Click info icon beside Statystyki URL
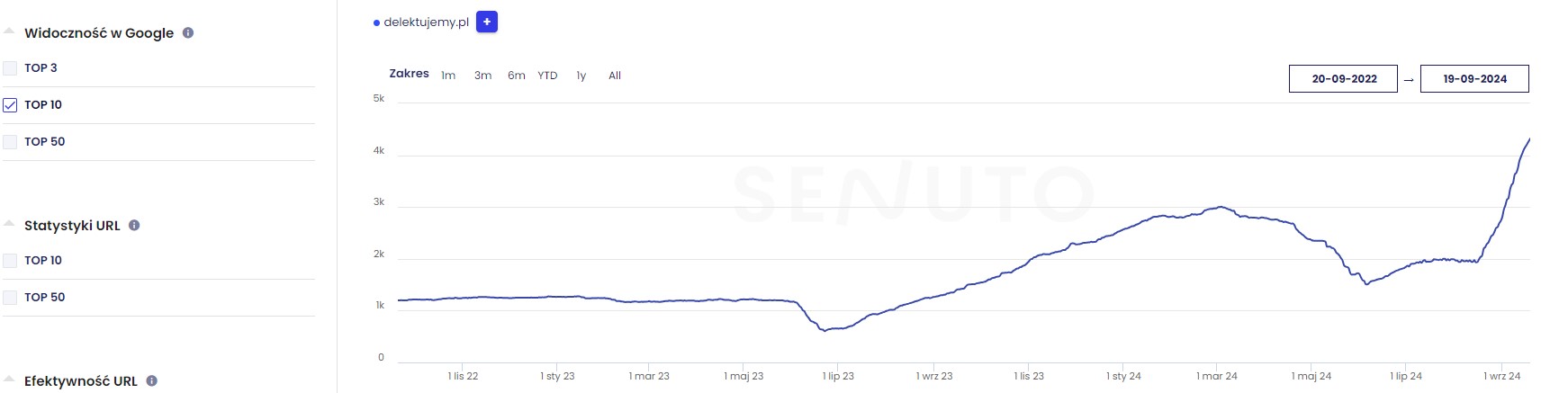1568x393 pixels. [x=134, y=226]
